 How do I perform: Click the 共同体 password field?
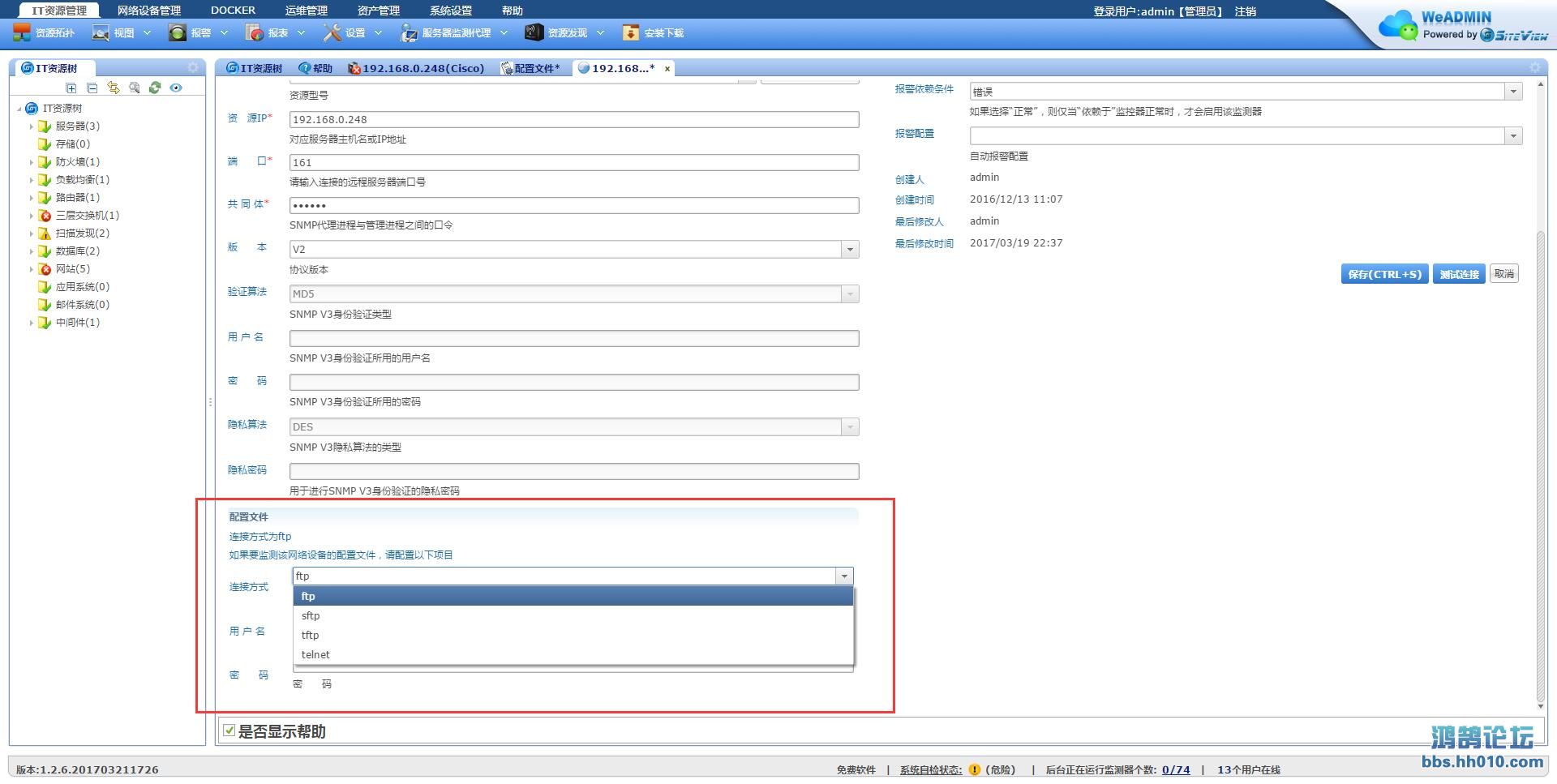(574, 206)
